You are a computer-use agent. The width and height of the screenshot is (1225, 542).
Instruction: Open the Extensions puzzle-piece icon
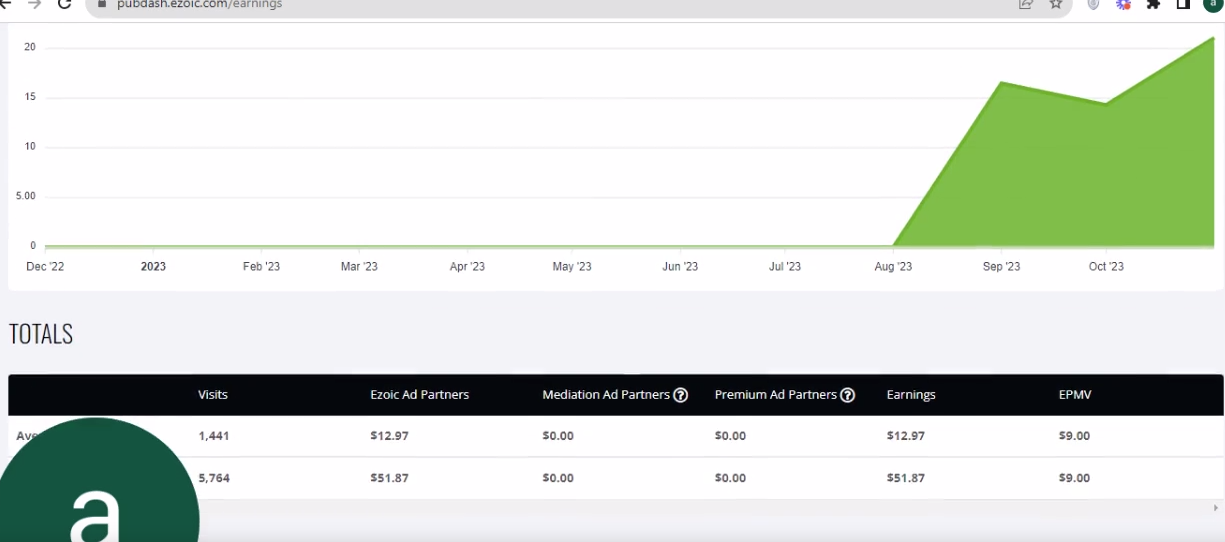coord(1153,4)
